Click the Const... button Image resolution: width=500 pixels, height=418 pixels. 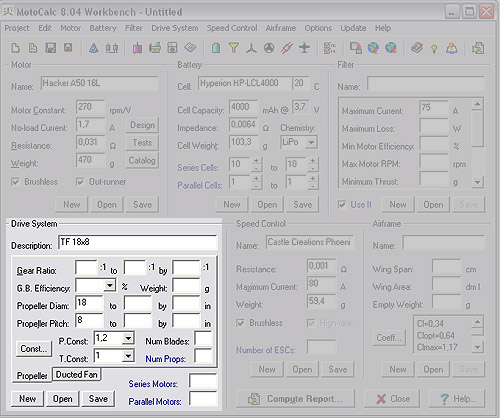[34, 349]
